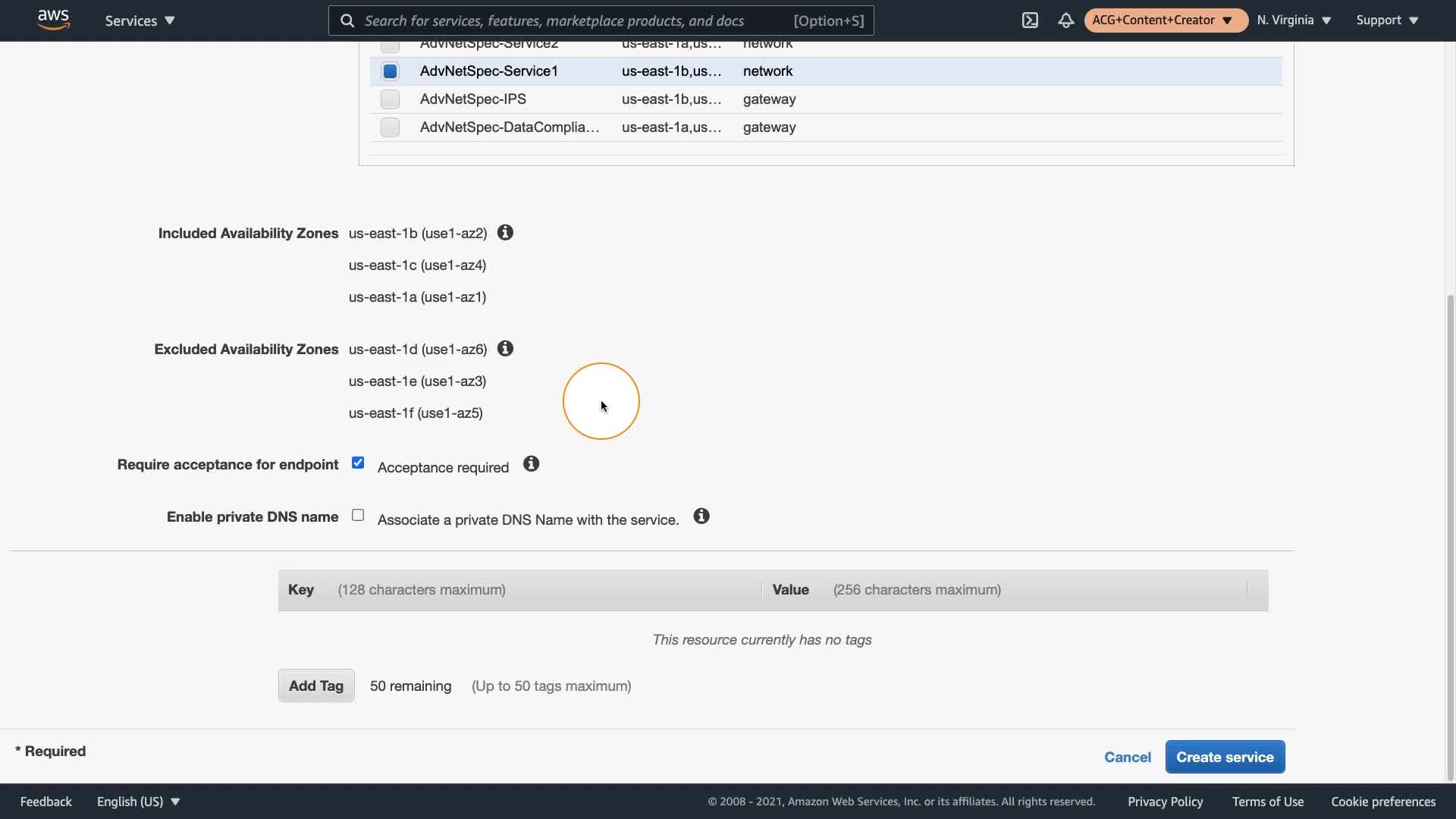Open the Support menu
1456x819 pixels.
[x=1387, y=20]
